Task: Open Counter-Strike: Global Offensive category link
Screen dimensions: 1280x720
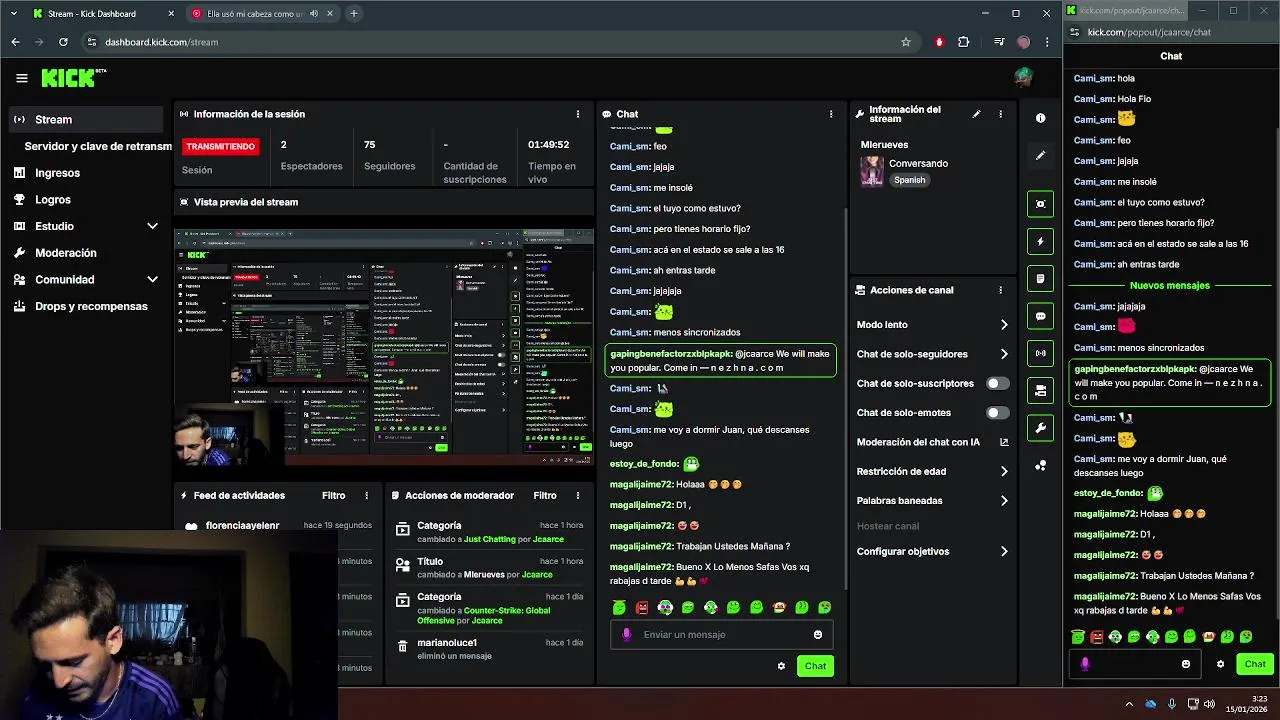Action: click(x=483, y=615)
